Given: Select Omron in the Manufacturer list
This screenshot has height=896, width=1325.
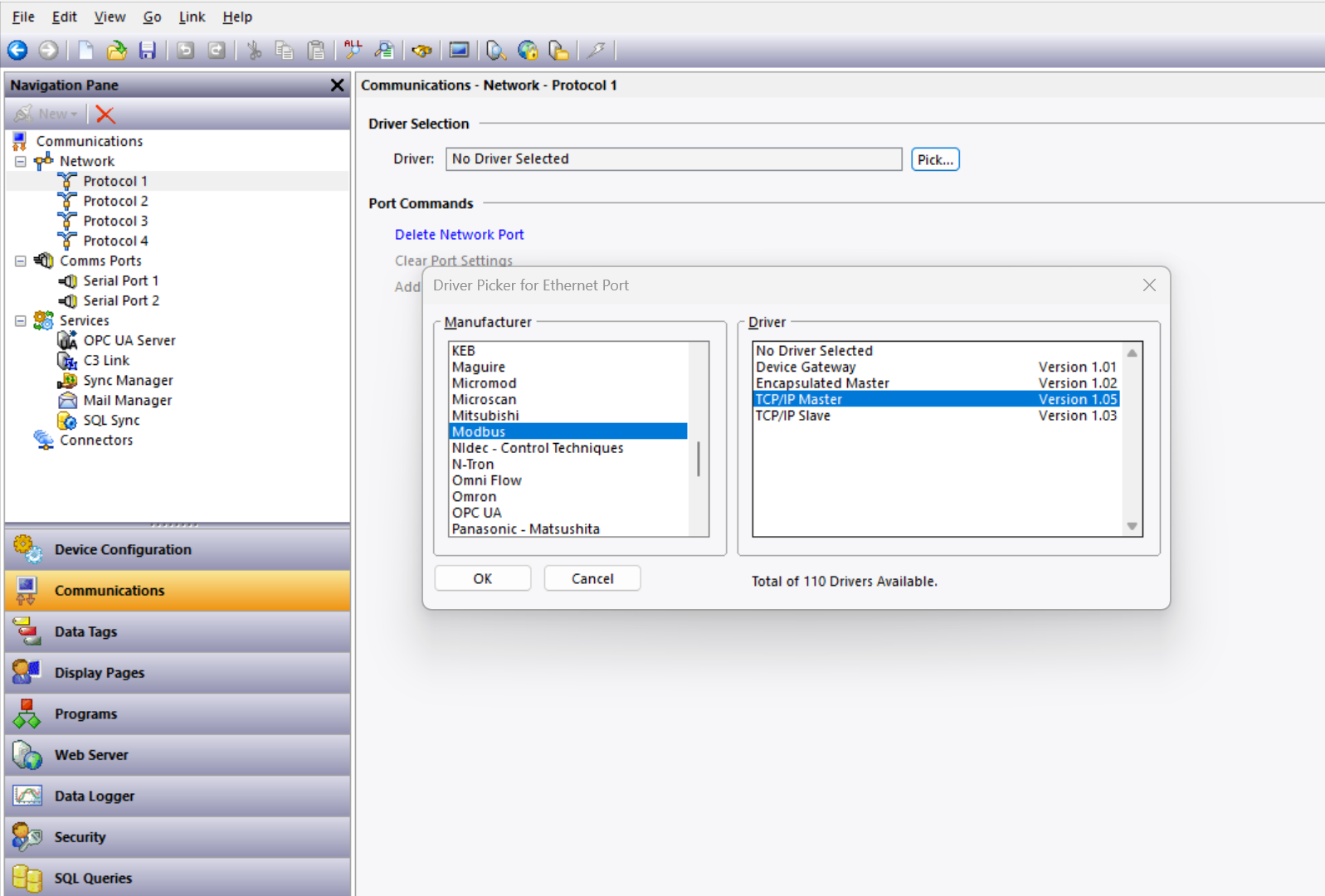Looking at the screenshot, I should (474, 497).
